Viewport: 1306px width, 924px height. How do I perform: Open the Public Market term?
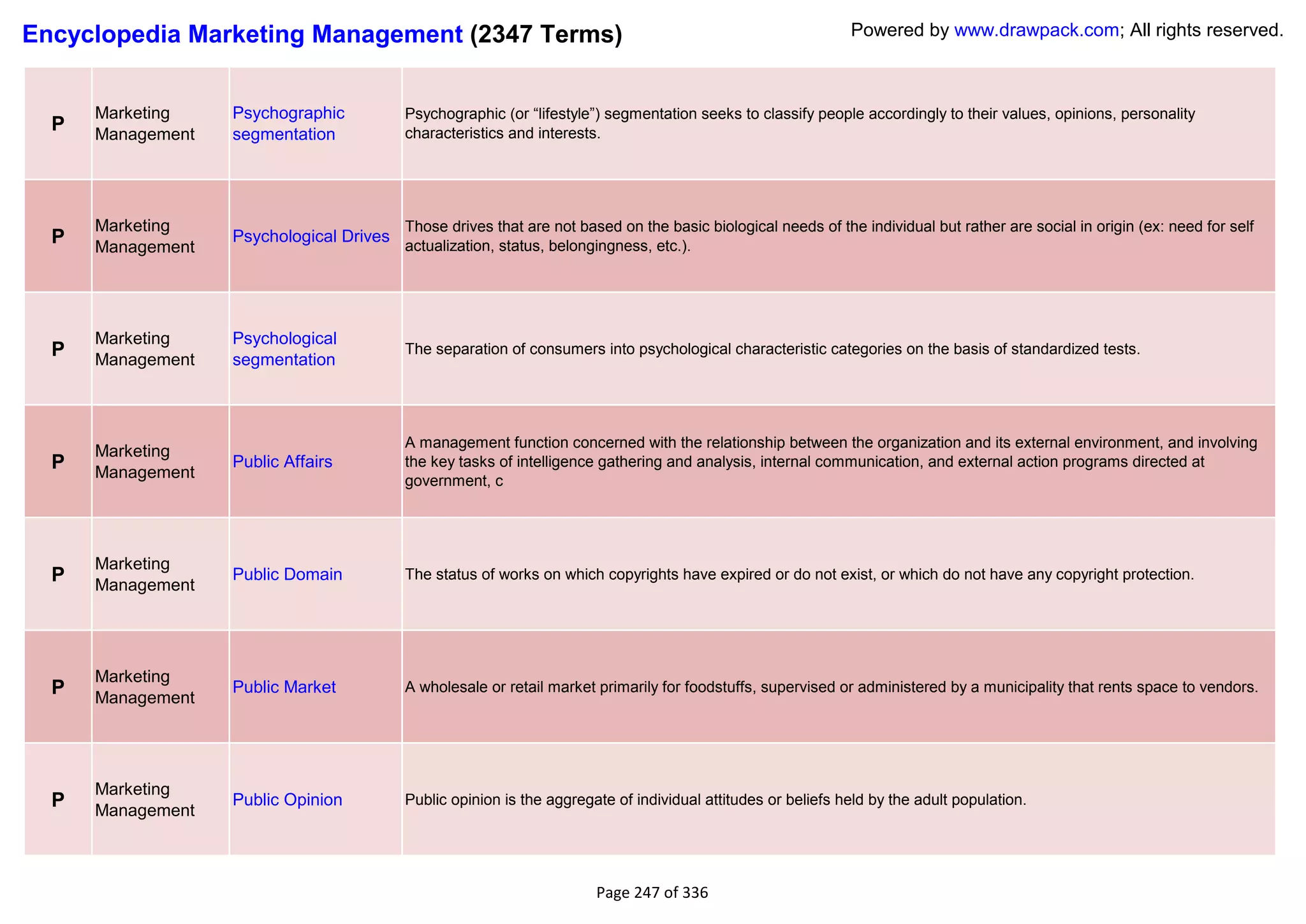[284, 687]
